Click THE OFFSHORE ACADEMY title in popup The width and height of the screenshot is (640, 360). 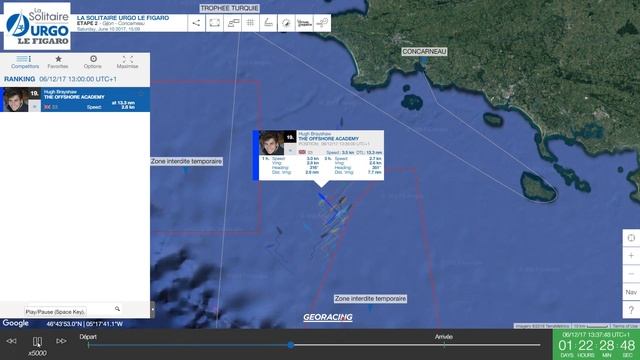[329, 139]
